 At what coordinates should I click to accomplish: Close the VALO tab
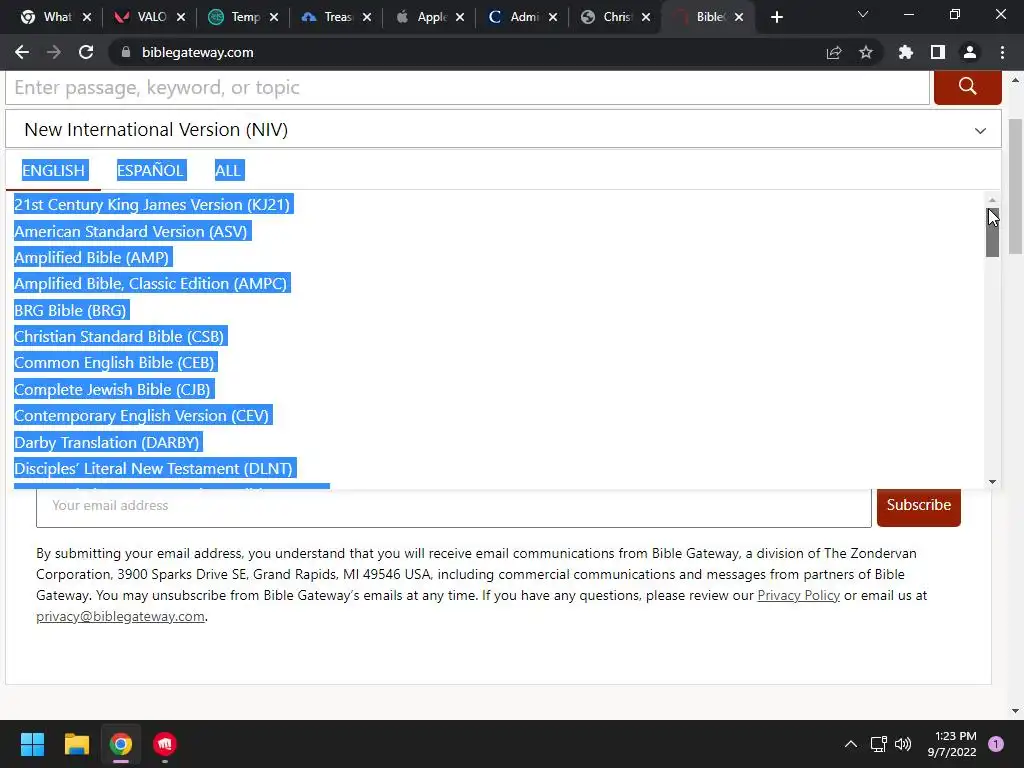click(x=181, y=17)
